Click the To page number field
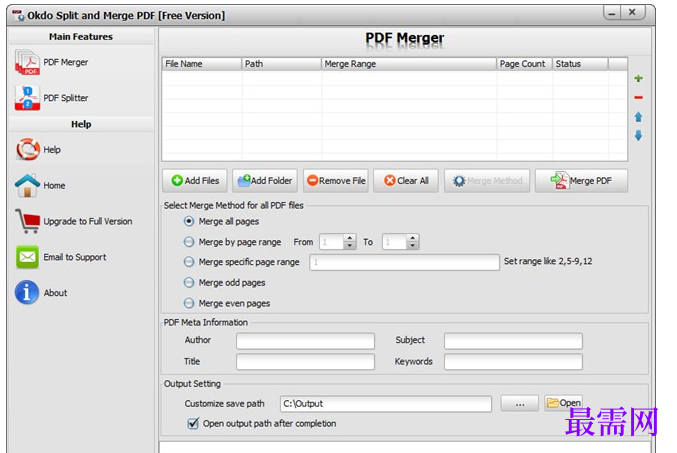The height and width of the screenshot is (453, 677). tap(394, 242)
